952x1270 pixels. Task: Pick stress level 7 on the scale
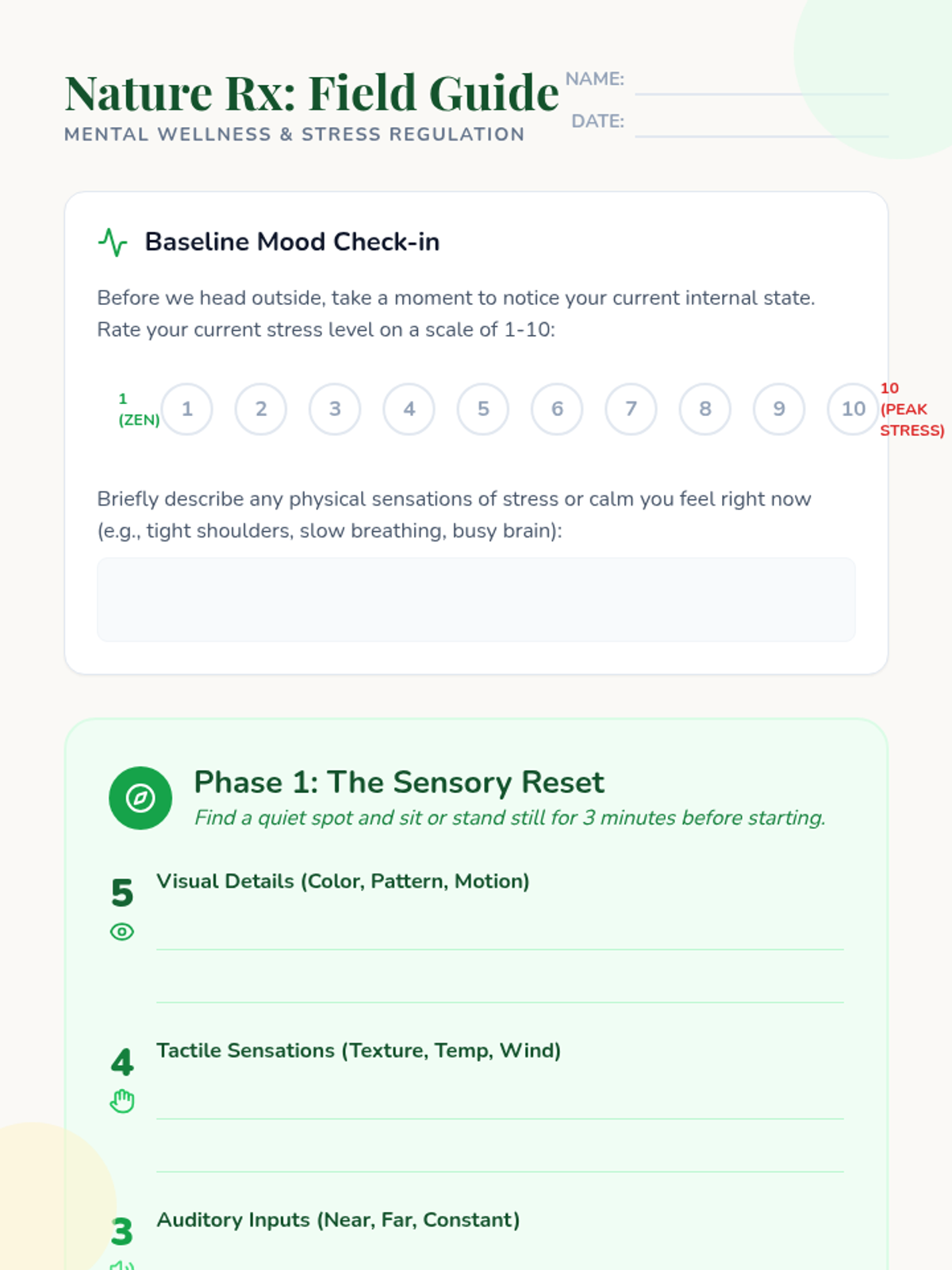pos(631,409)
